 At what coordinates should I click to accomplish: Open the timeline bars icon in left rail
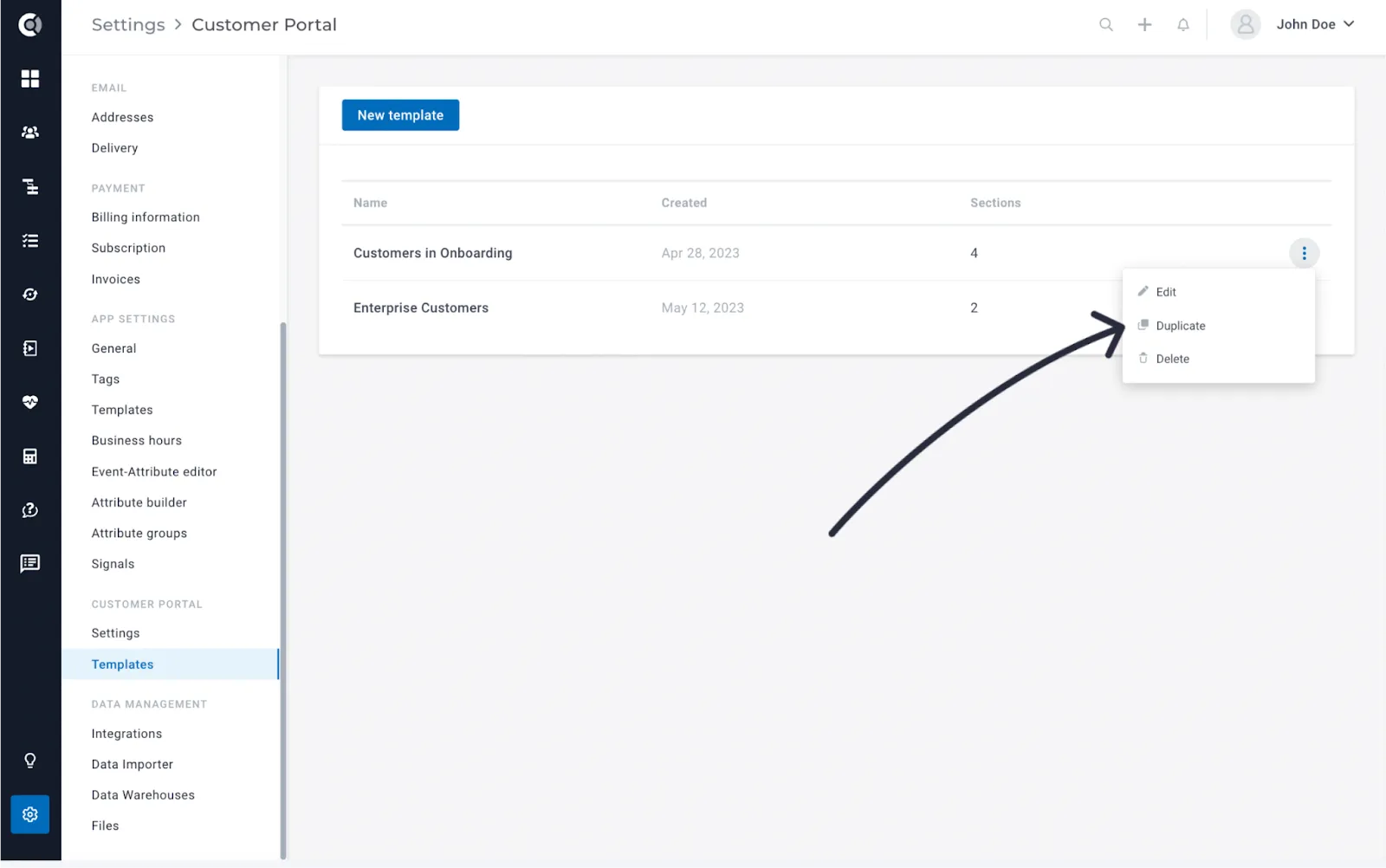click(x=30, y=186)
